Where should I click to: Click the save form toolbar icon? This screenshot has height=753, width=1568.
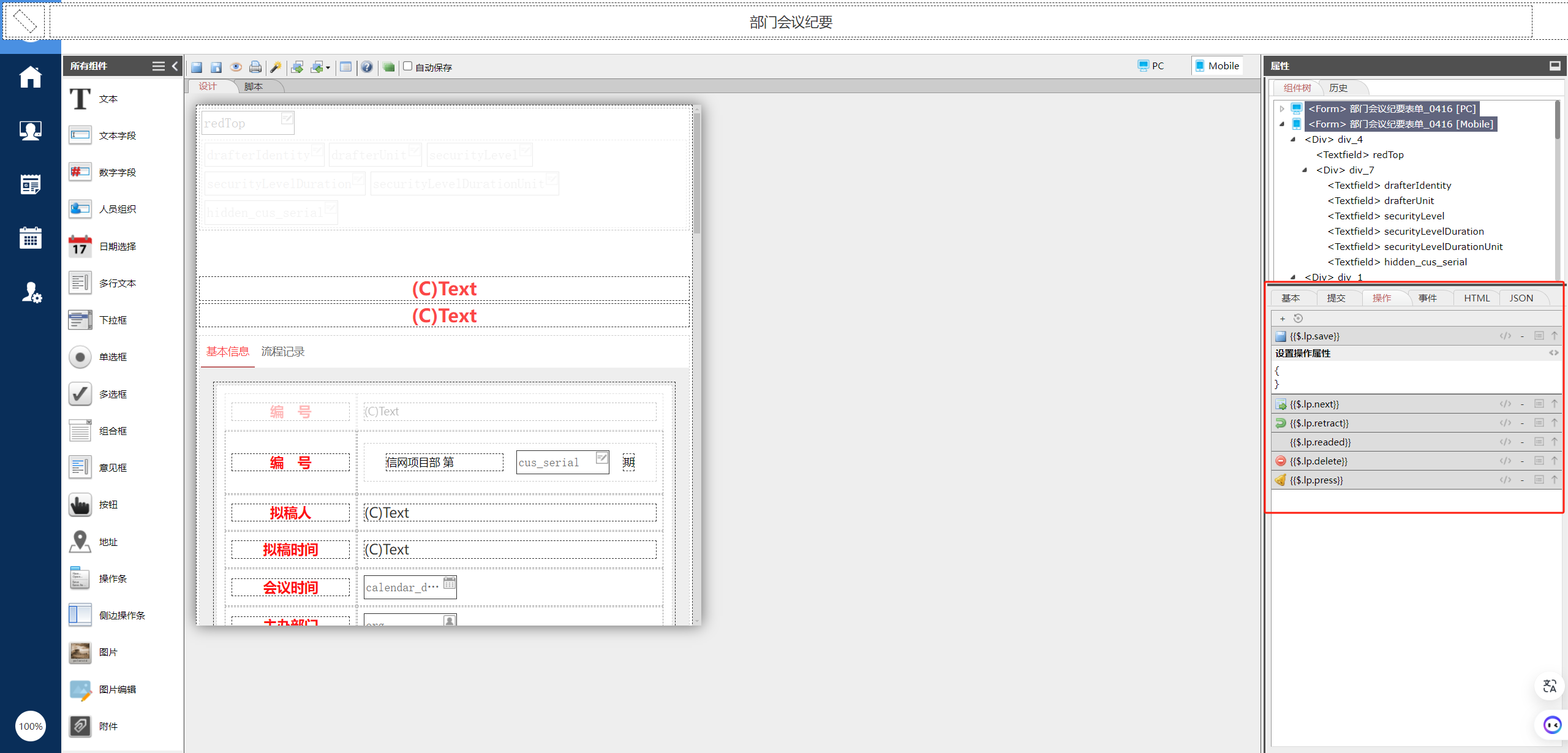point(197,67)
